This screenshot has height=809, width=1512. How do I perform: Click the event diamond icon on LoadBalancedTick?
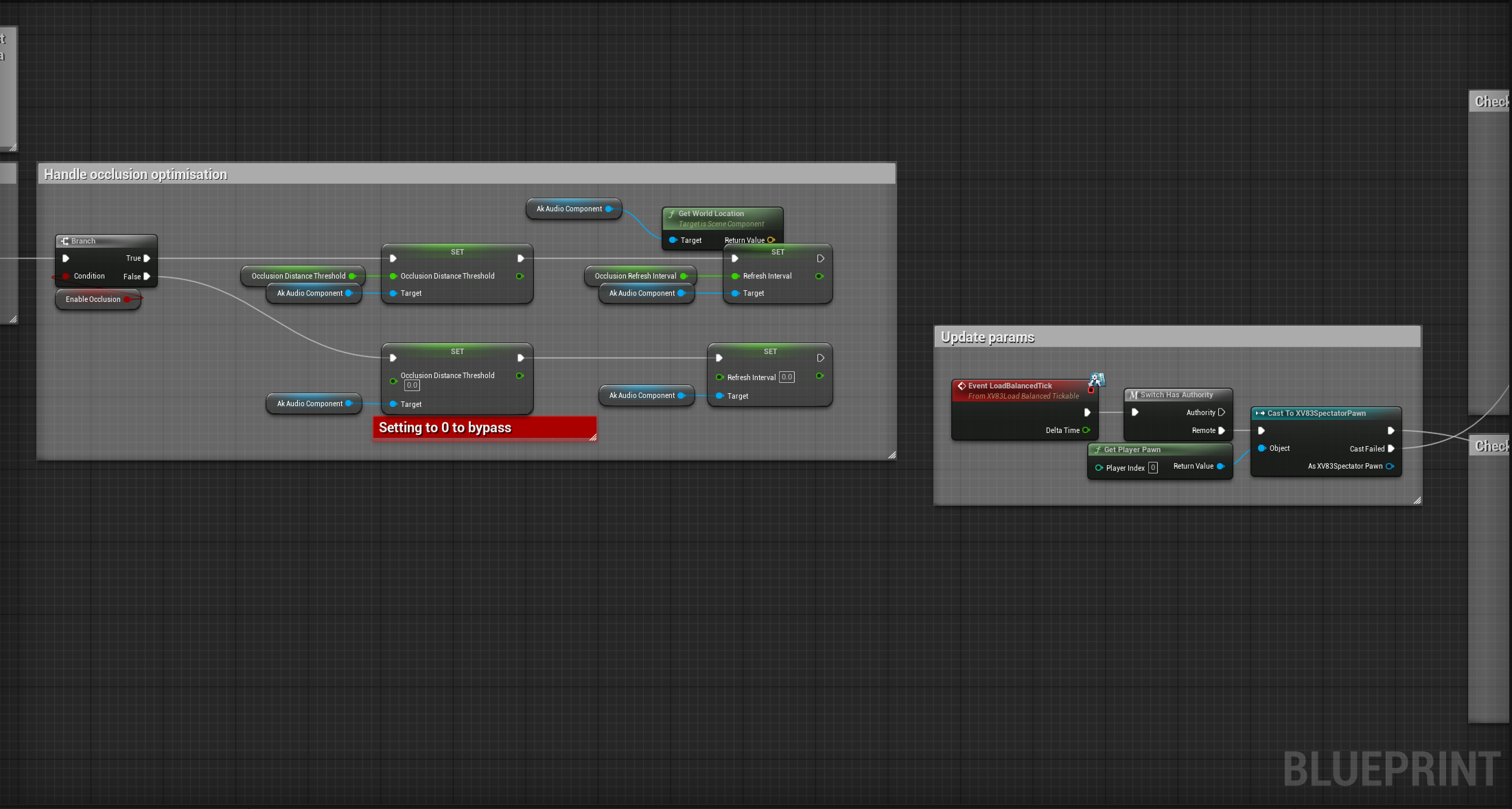(x=962, y=386)
